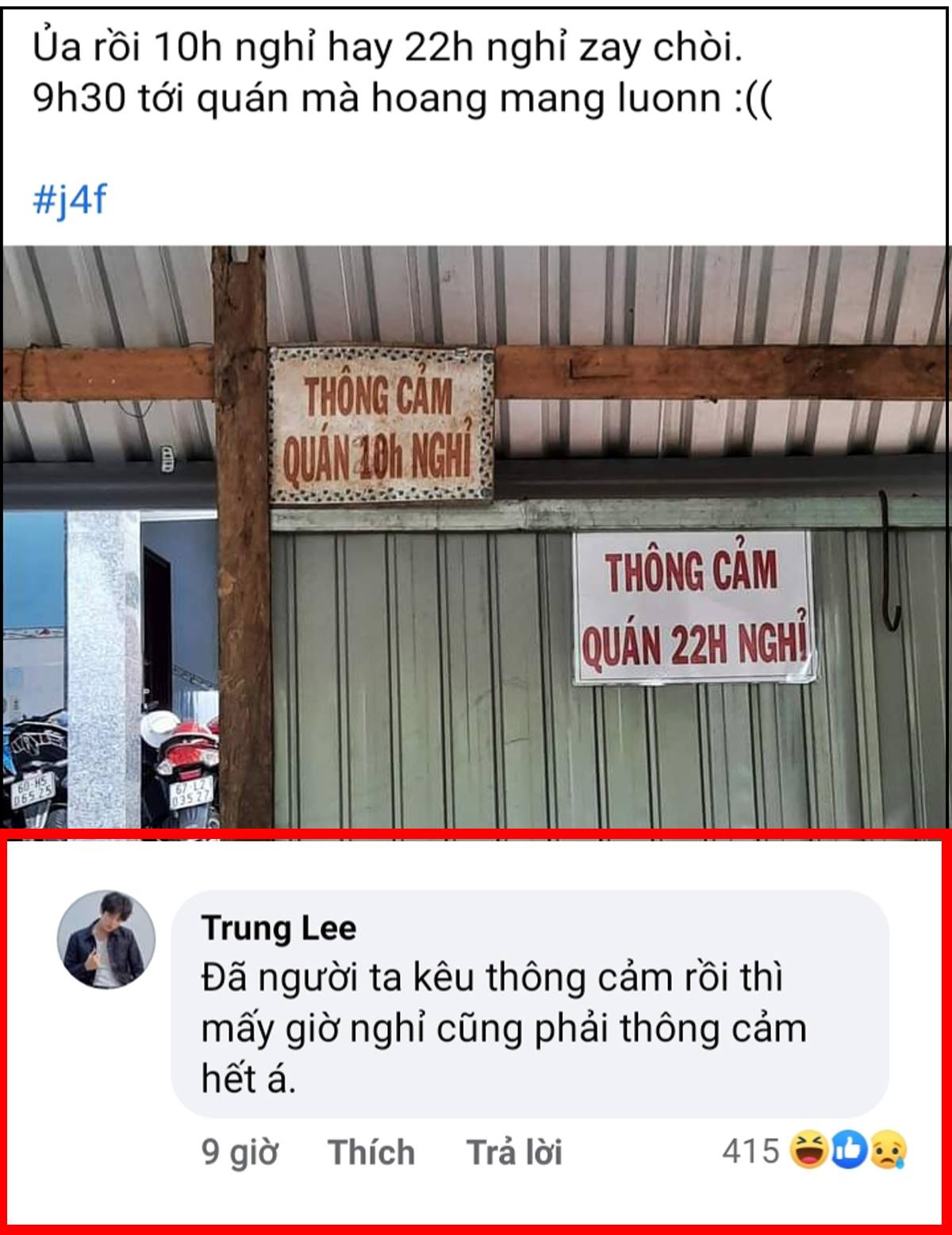
Task: Open photo at the Quán 22H Nghỉ sign
Action: pyautogui.click(x=693, y=607)
